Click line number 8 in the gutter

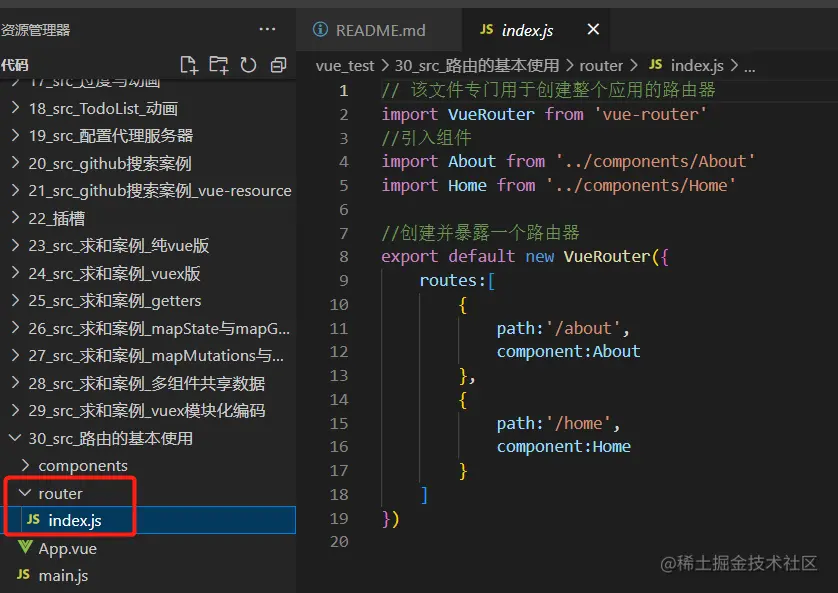[344, 256]
